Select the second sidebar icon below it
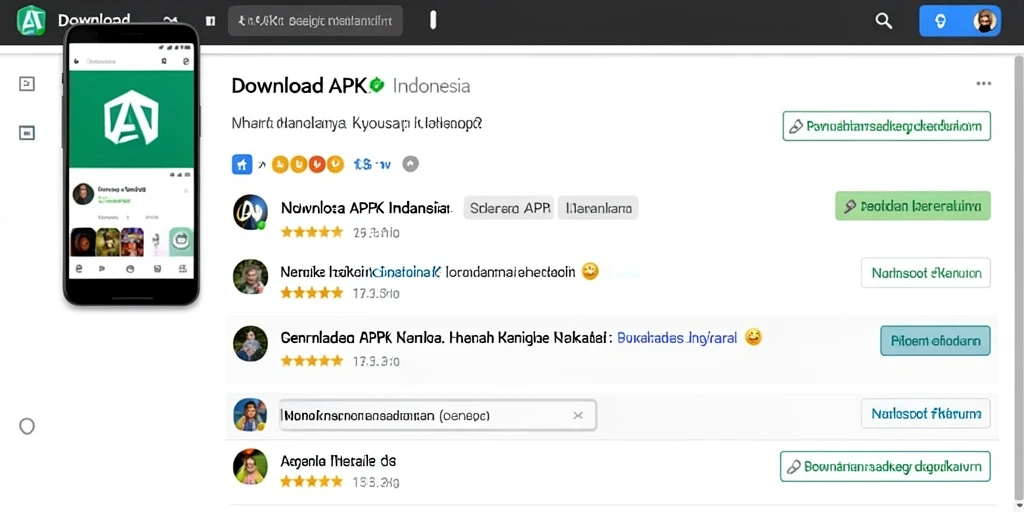This screenshot has width=1024, height=512. (x=27, y=133)
